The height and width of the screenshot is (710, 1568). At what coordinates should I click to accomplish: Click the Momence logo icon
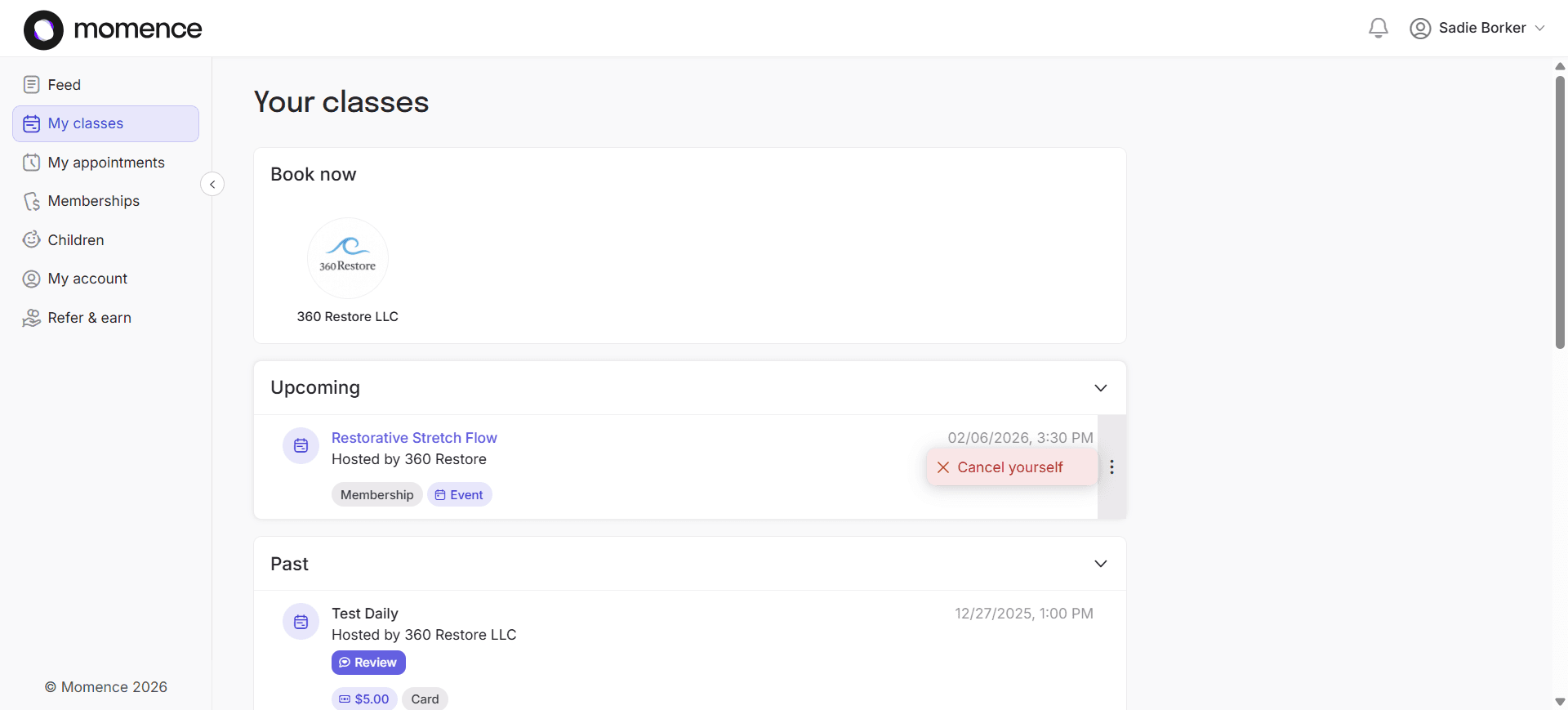[x=43, y=29]
